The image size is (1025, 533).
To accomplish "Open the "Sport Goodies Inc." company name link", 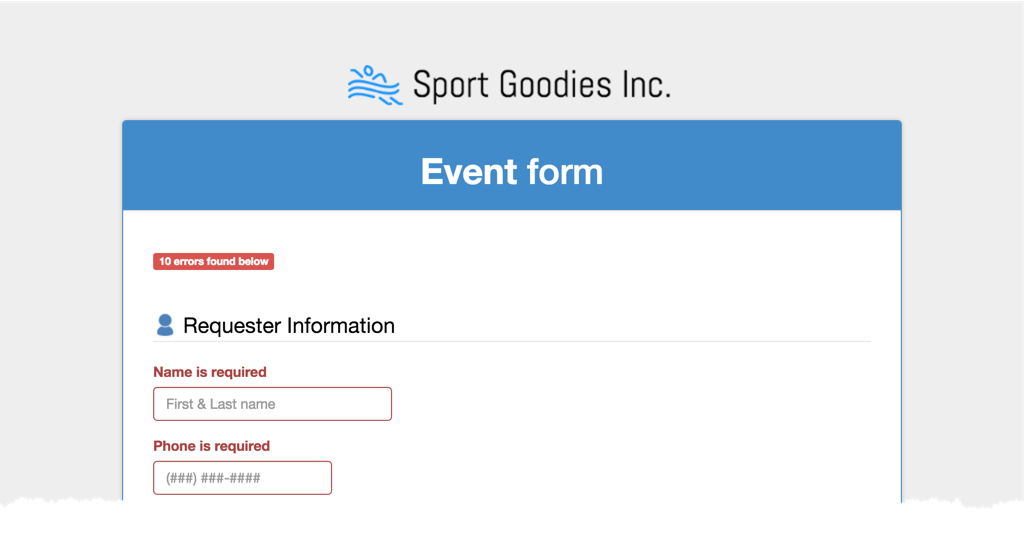I will (x=541, y=85).
